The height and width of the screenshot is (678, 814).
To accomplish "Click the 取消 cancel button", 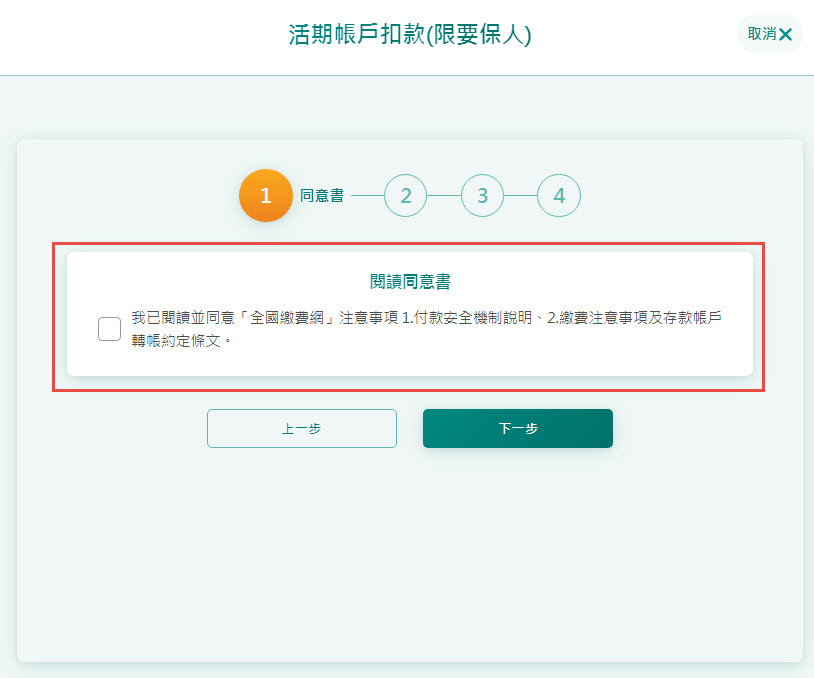I will (762, 34).
